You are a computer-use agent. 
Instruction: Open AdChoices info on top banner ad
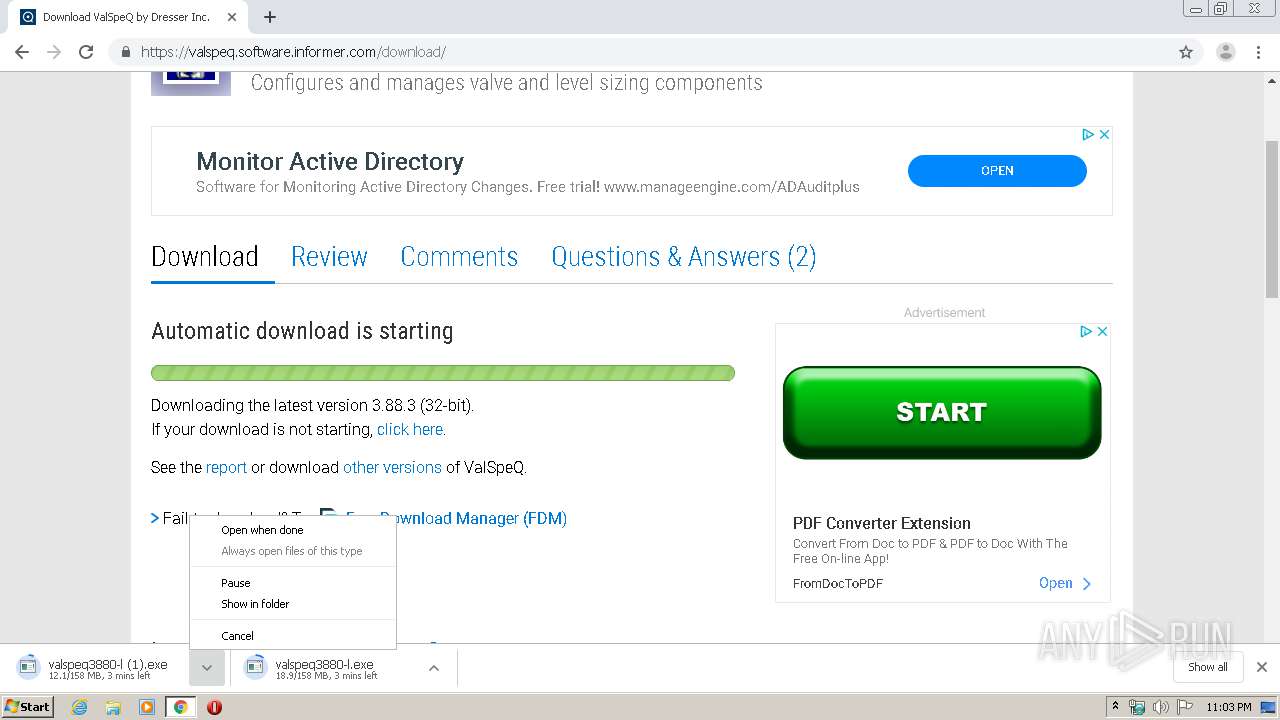point(1088,134)
